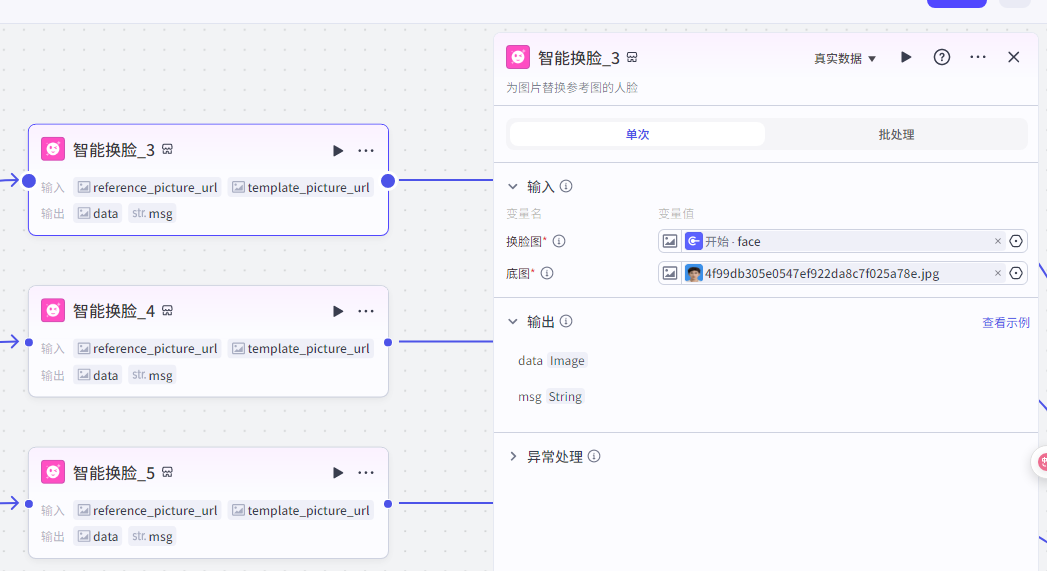The height and width of the screenshot is (571, 1047).
Task: Open the 真实数据 dropdown
Action: [x=845, y=58]
